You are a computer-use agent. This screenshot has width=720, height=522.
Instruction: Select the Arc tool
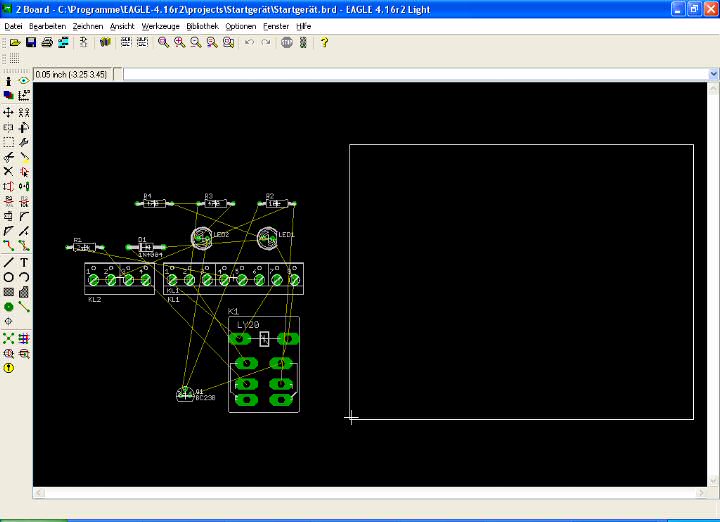click(24, 277)
